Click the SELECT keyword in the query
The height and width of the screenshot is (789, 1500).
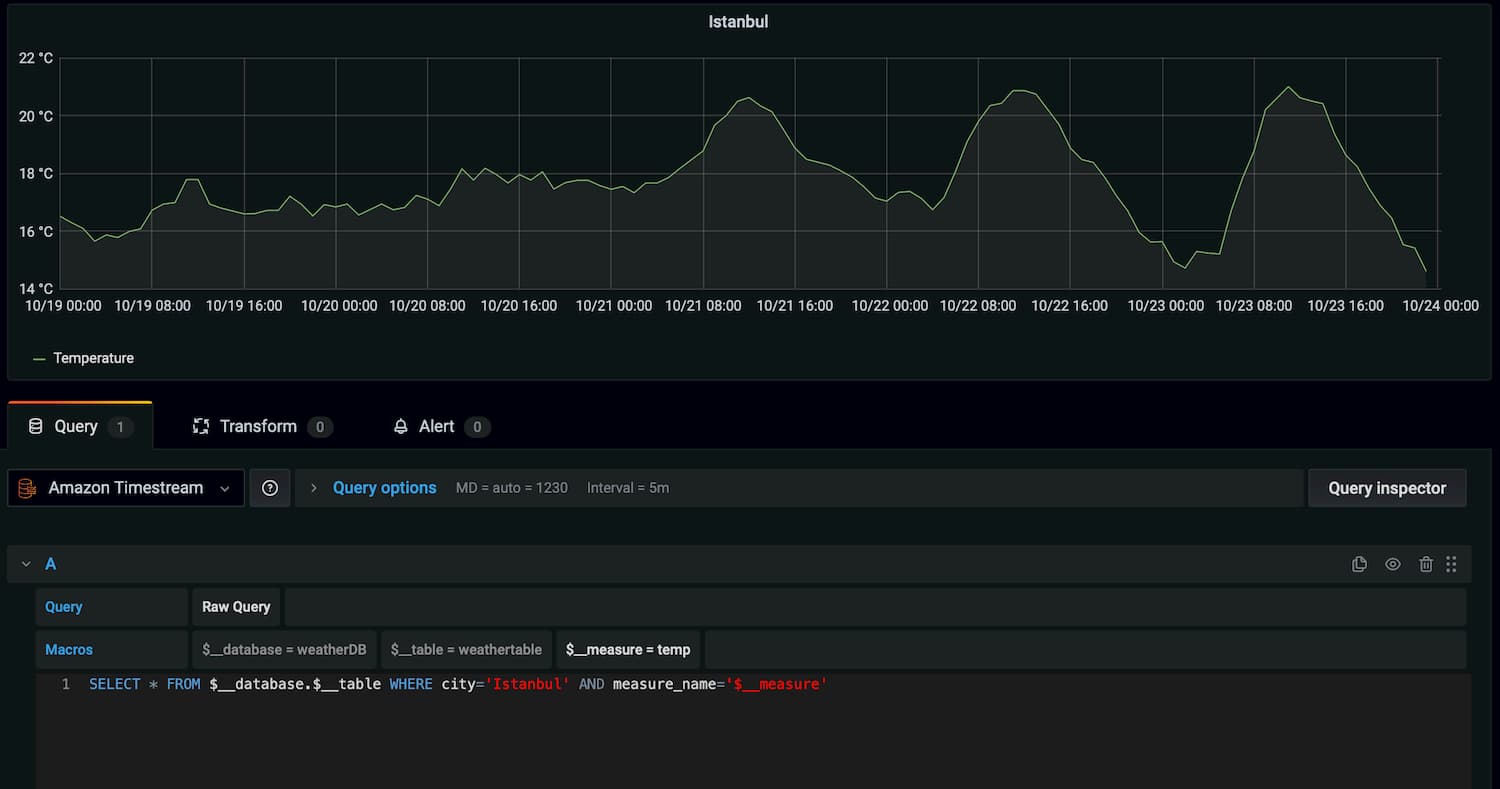click(115, 685)
